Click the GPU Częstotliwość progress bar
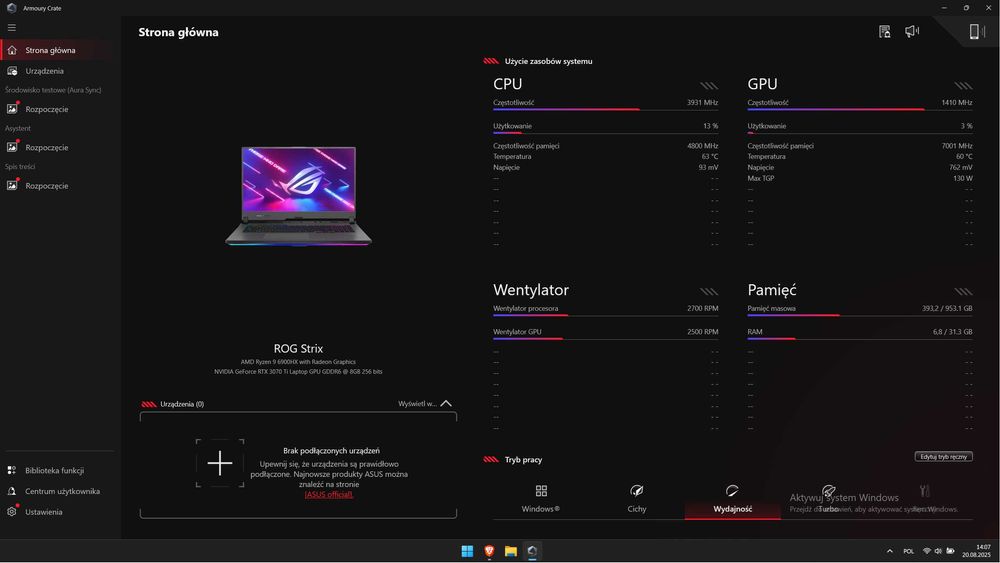Image resolution: width=1000 pixels, height=563 pixels. coord(860,110)
